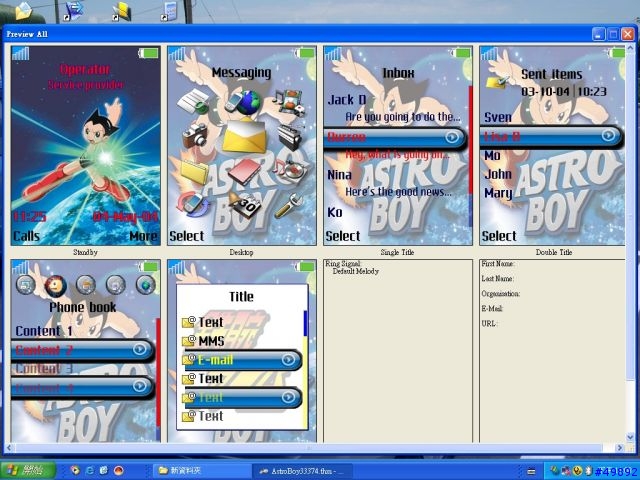Click the arrow icon on Content 4 row

pos(139,386)
